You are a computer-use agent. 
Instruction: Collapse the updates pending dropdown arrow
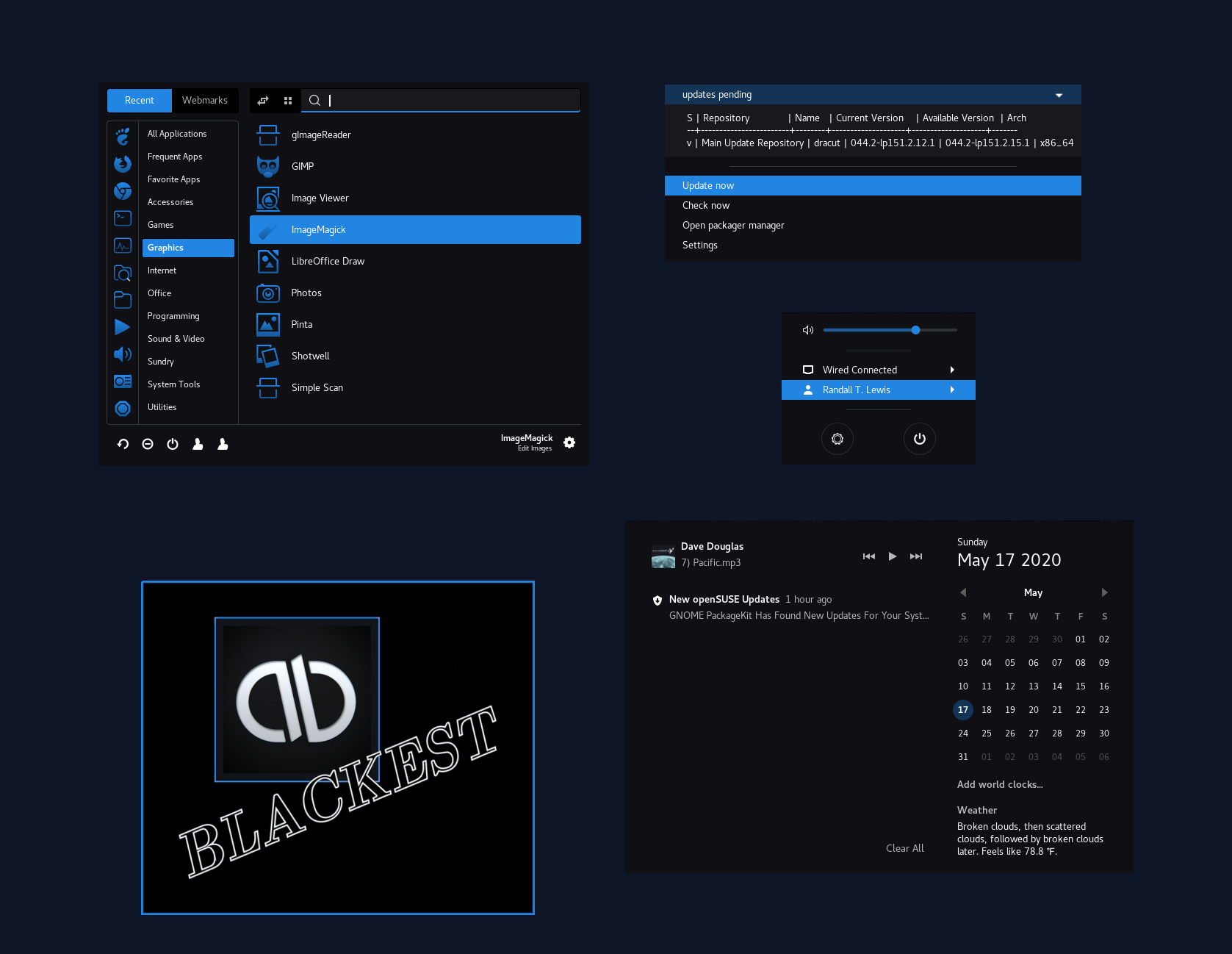click(x=1059, y=96)
